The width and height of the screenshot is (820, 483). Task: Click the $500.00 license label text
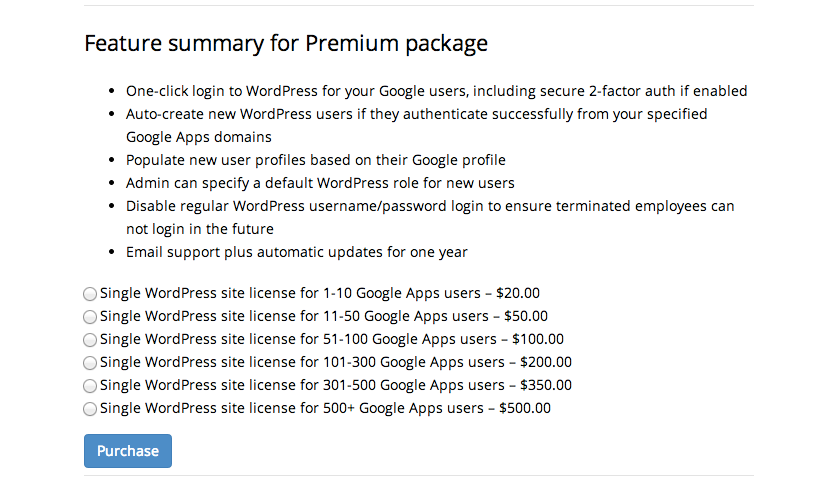pyautogui.click(x=325, y=408)
